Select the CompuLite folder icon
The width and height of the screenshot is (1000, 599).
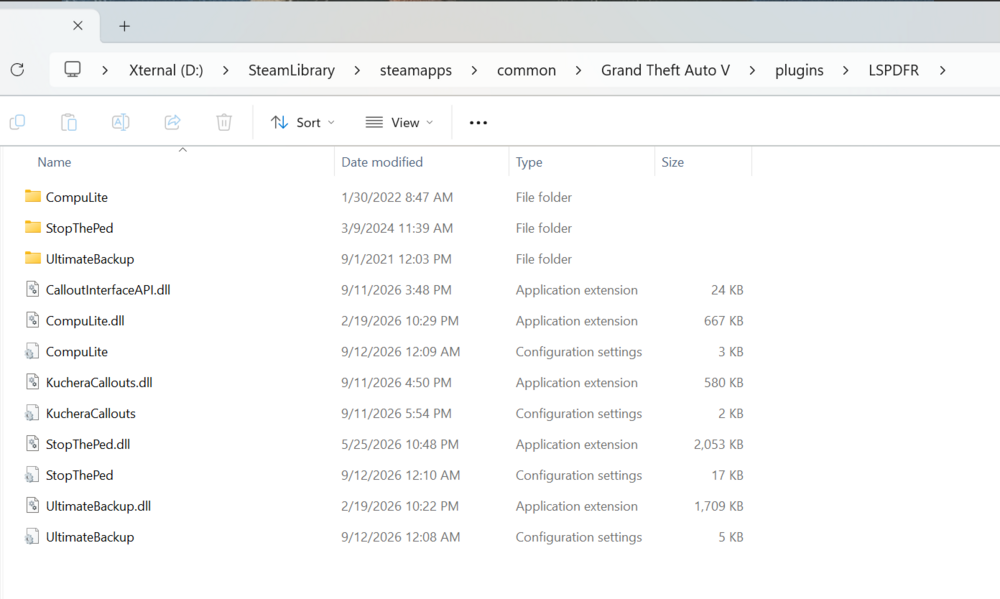[33, 196]
